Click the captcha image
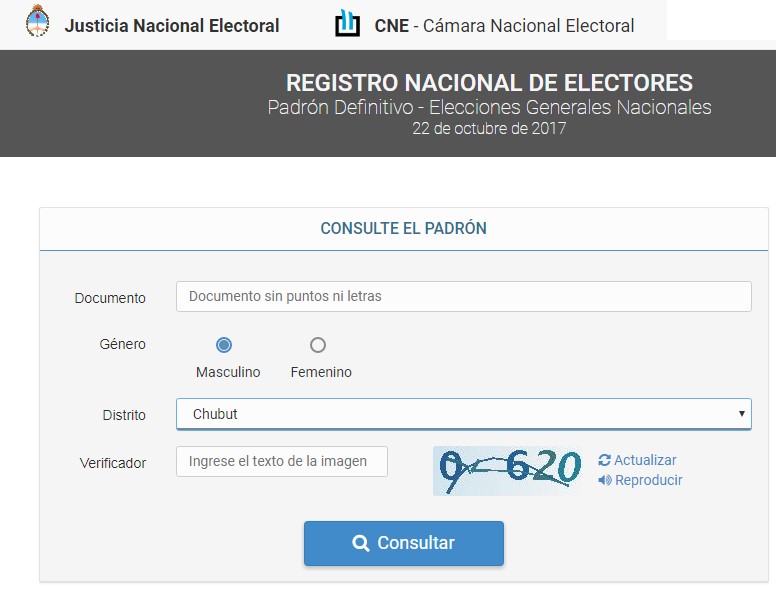This screenshot has height=590, width=776. (x=508, y=471)
